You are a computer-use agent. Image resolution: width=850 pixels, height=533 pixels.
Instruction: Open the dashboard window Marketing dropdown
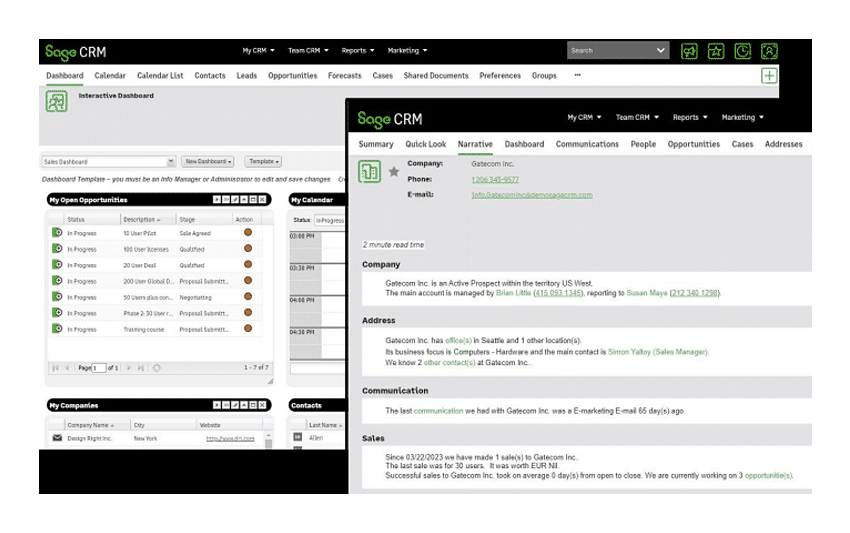pos(407,50)
